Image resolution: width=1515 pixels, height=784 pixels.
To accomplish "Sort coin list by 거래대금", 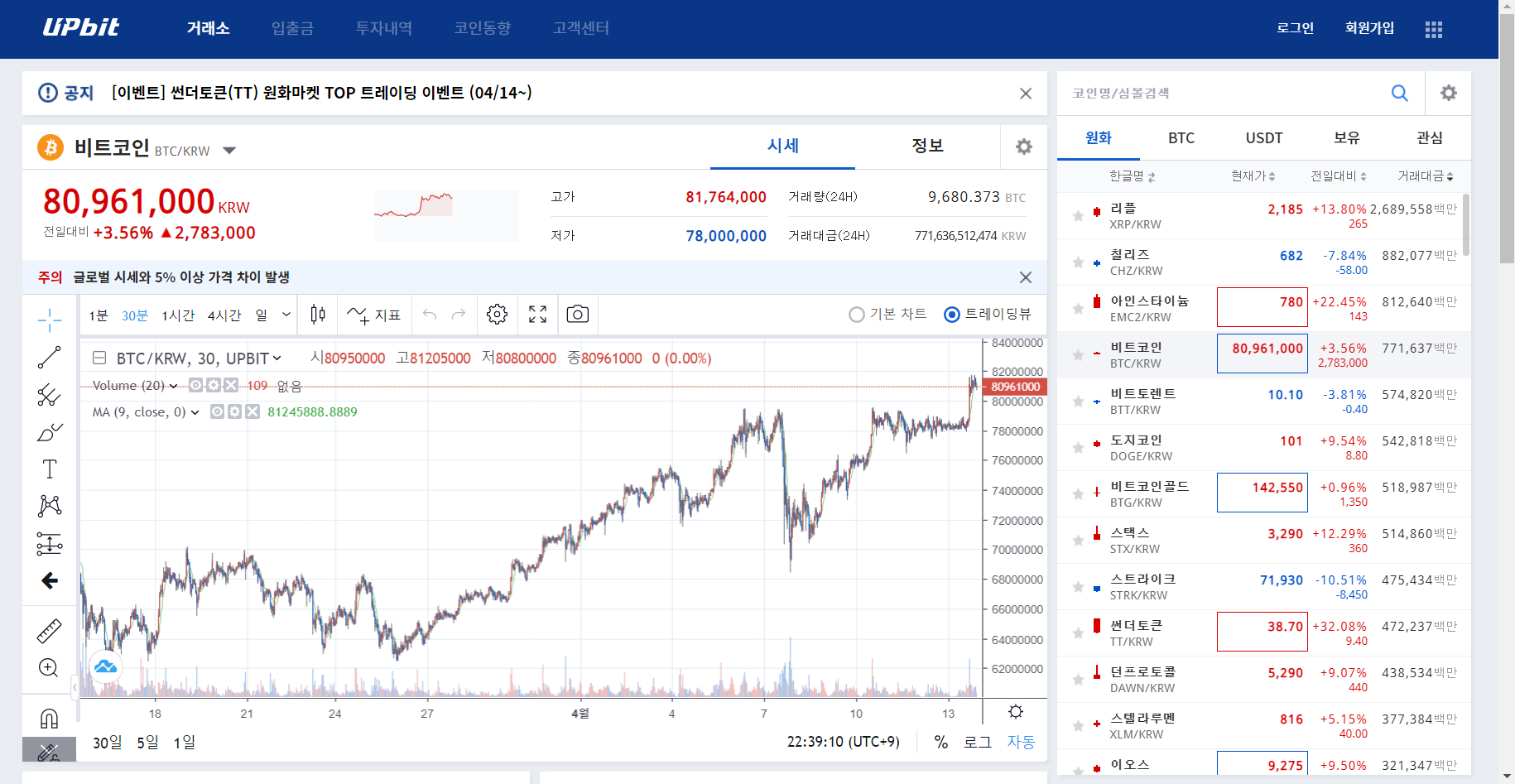I will click(x=1426, y=176).
